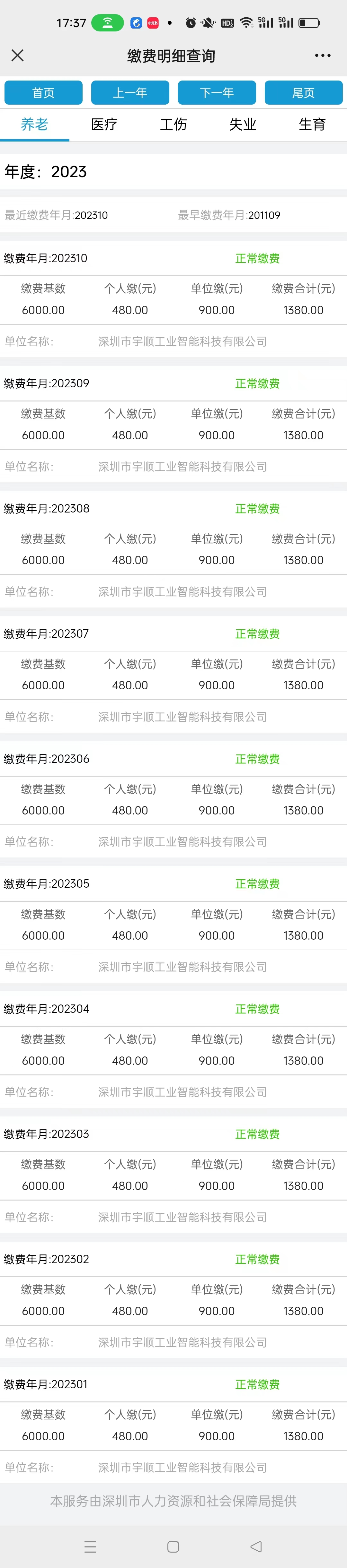Switch to the 工伤 work injury tab
347x1568 pixels.
pos(173,125)
